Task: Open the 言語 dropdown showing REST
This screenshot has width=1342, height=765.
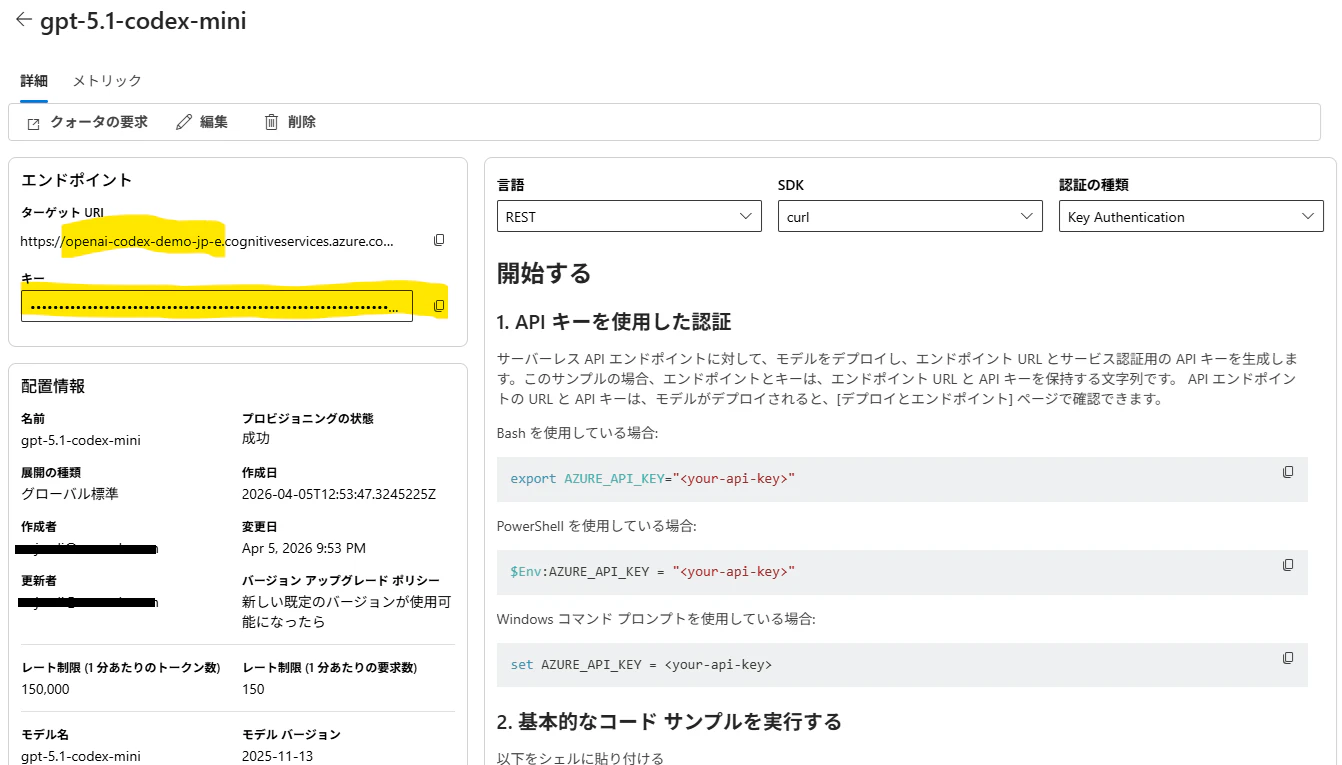Action: pyautogui.click(x=629, y=217)
